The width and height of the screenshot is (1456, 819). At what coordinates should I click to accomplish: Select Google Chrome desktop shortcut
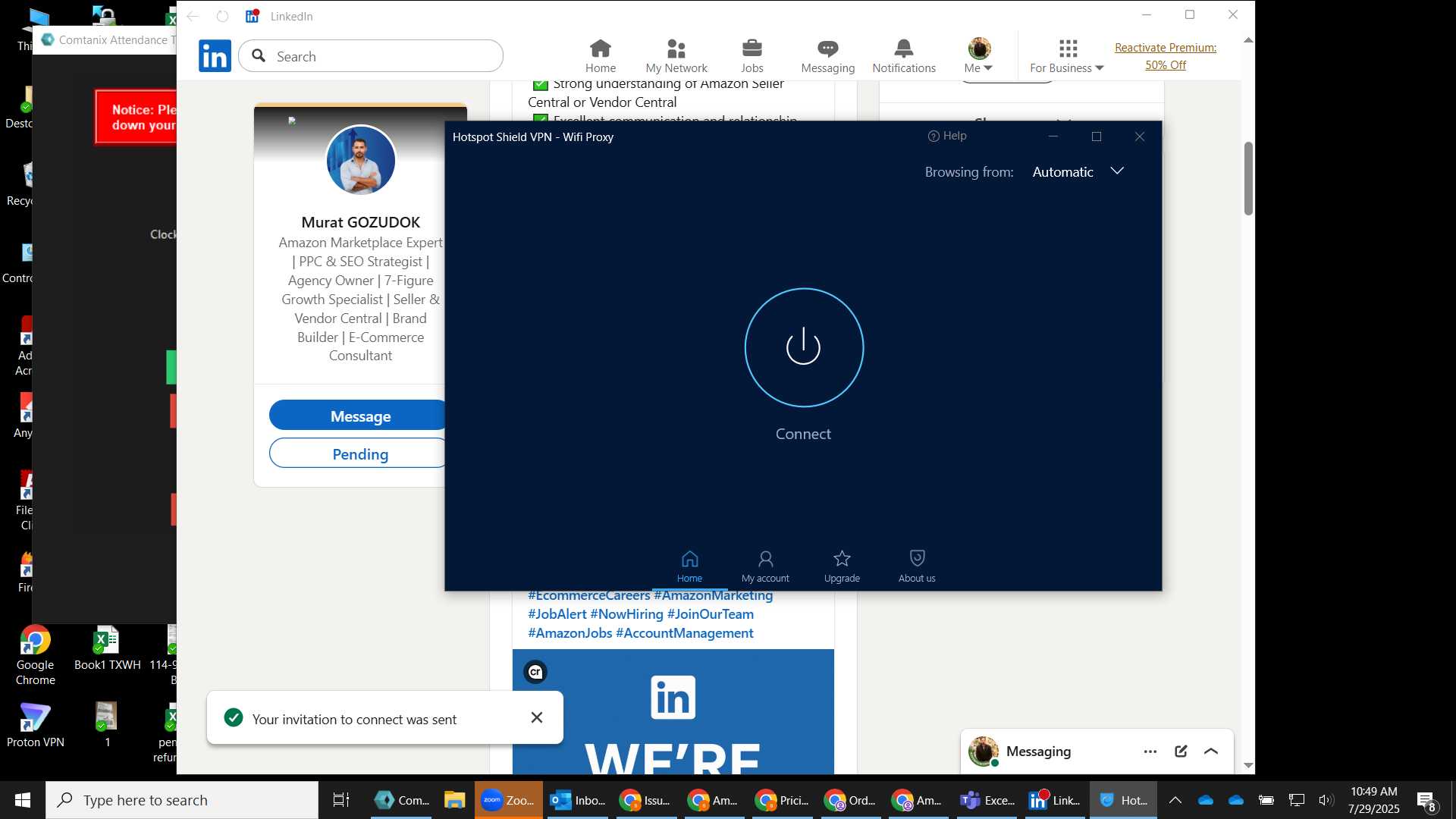pyautogui.click(x=35, y=655)
